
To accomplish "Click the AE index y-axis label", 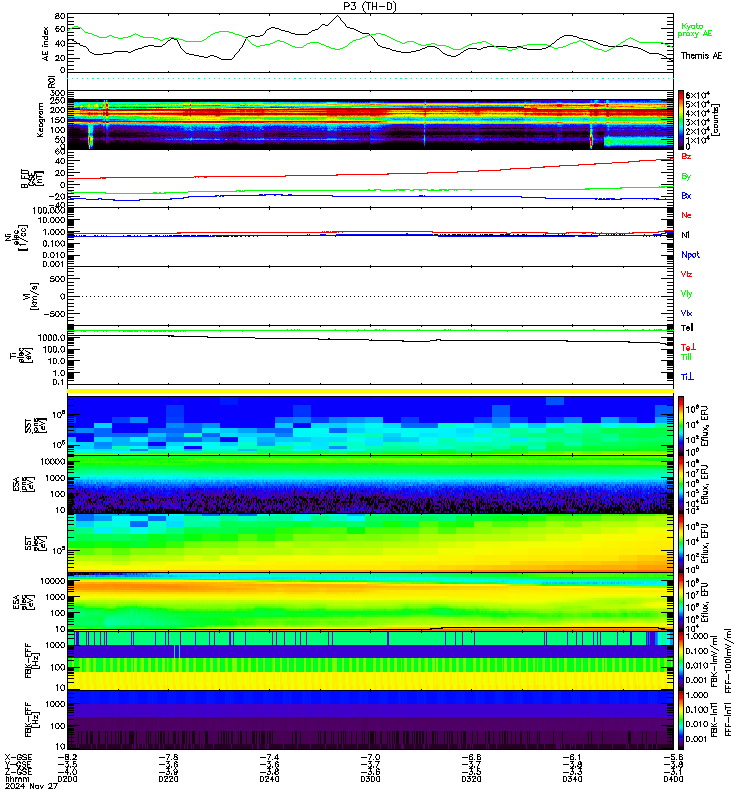I will 45,44.
